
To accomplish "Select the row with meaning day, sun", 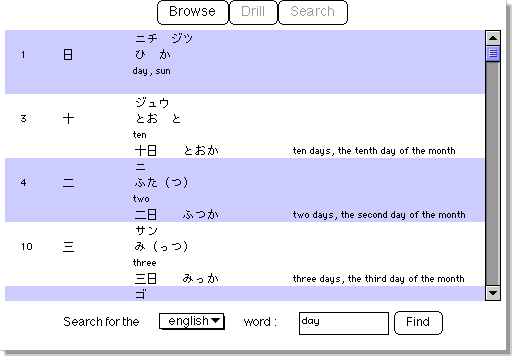I will pos(245,62).
